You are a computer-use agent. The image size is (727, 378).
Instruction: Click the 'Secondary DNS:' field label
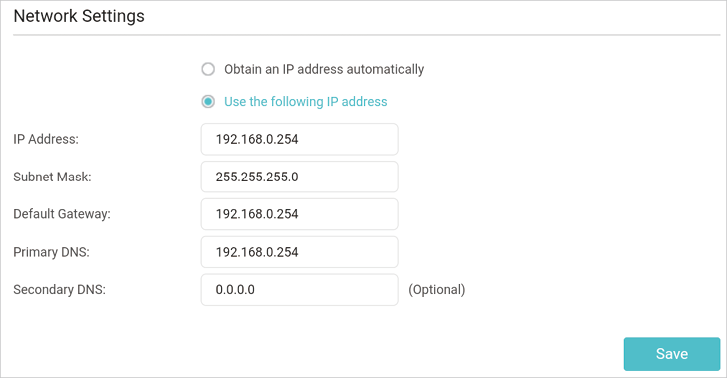coord(59,289)
